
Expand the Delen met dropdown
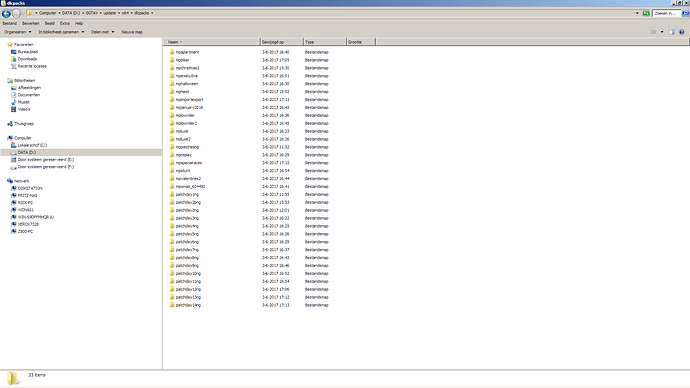pos(103,32)
